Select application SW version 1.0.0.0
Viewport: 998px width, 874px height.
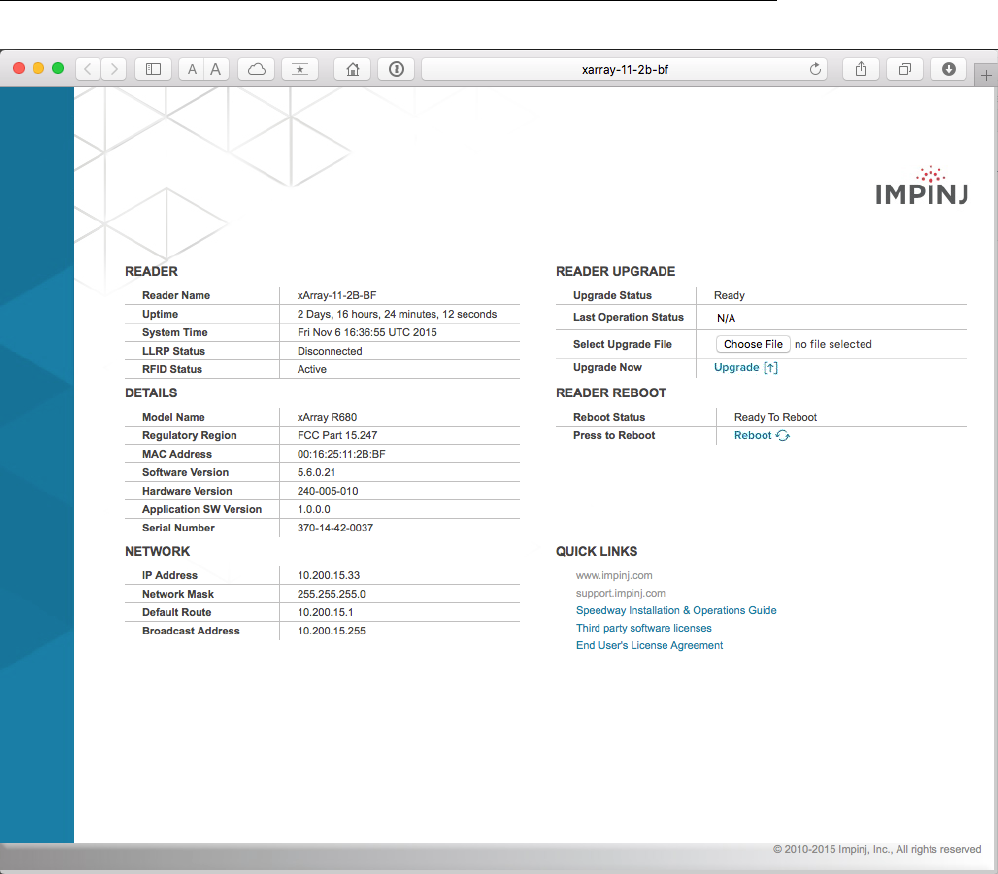pyautogui.click(x=314, y=509)
